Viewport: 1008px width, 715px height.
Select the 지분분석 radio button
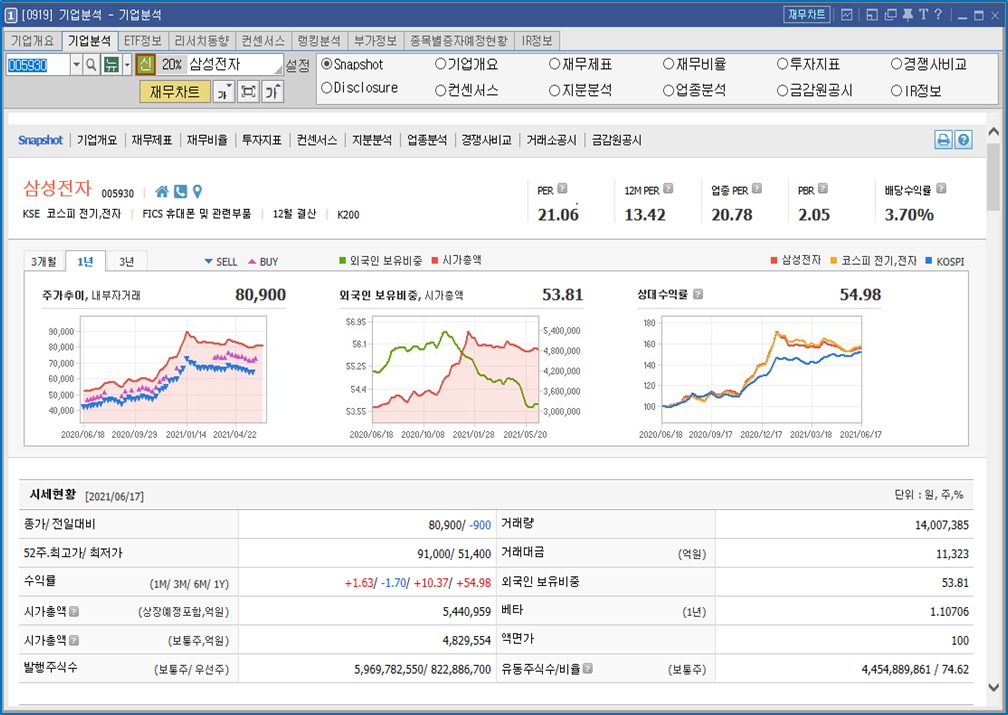pyautogui.click(x=555, y=91)
